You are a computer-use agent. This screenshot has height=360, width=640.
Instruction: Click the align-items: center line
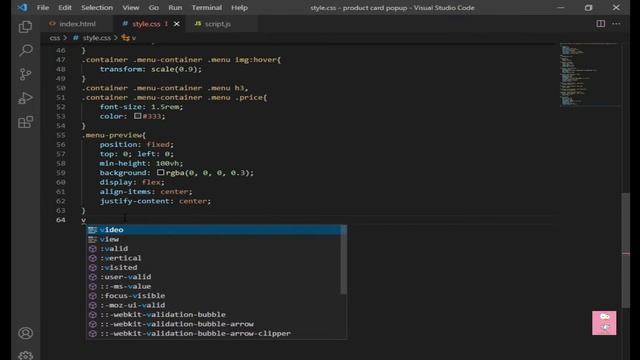tap(146, 191)
